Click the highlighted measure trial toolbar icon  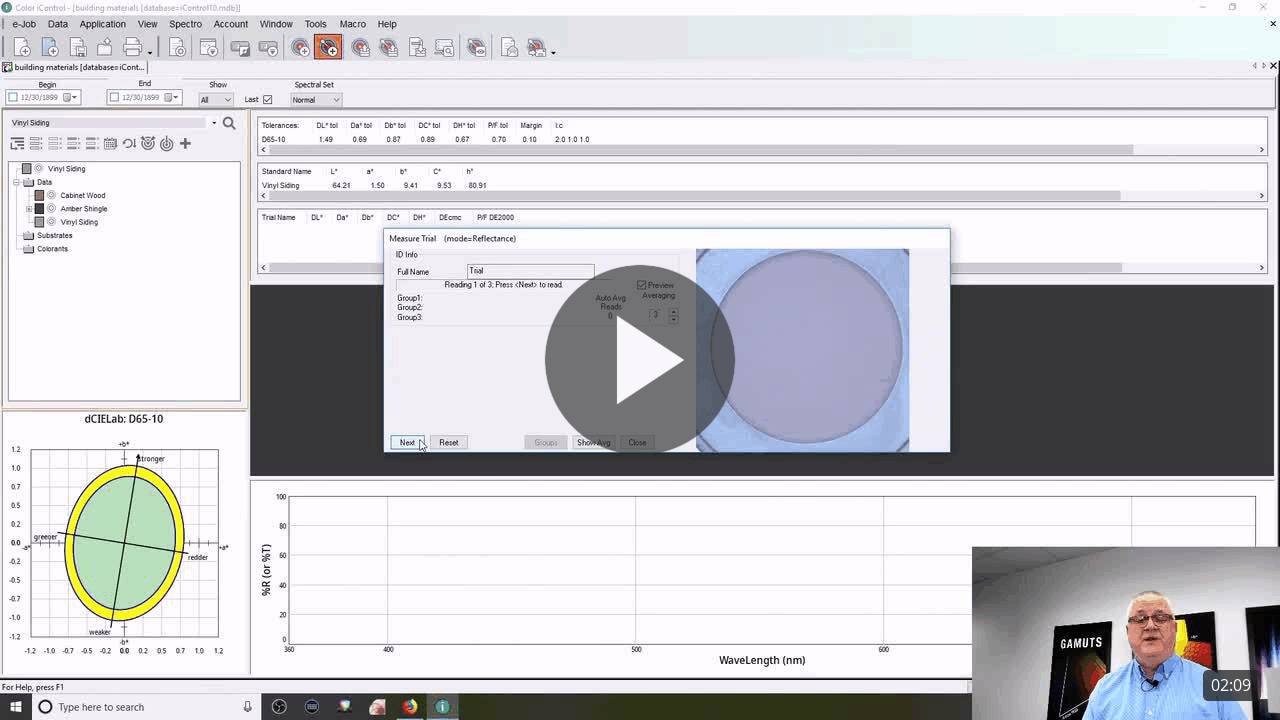coord(328,47)
